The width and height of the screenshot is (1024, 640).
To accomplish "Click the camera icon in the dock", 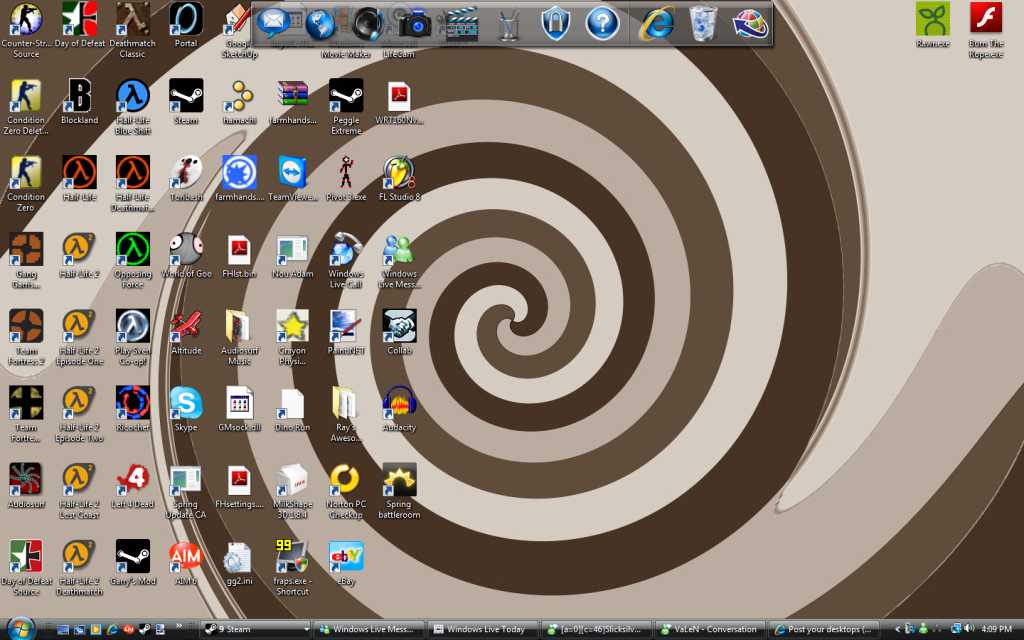I will click(415, 24).
